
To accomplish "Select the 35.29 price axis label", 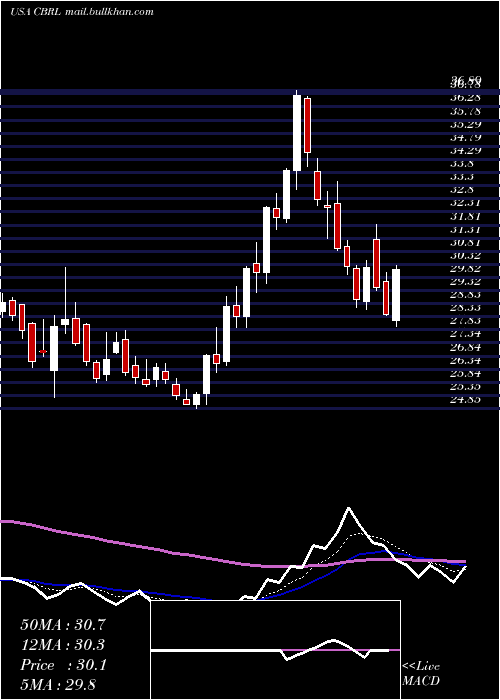I will [x=466, y=124].
